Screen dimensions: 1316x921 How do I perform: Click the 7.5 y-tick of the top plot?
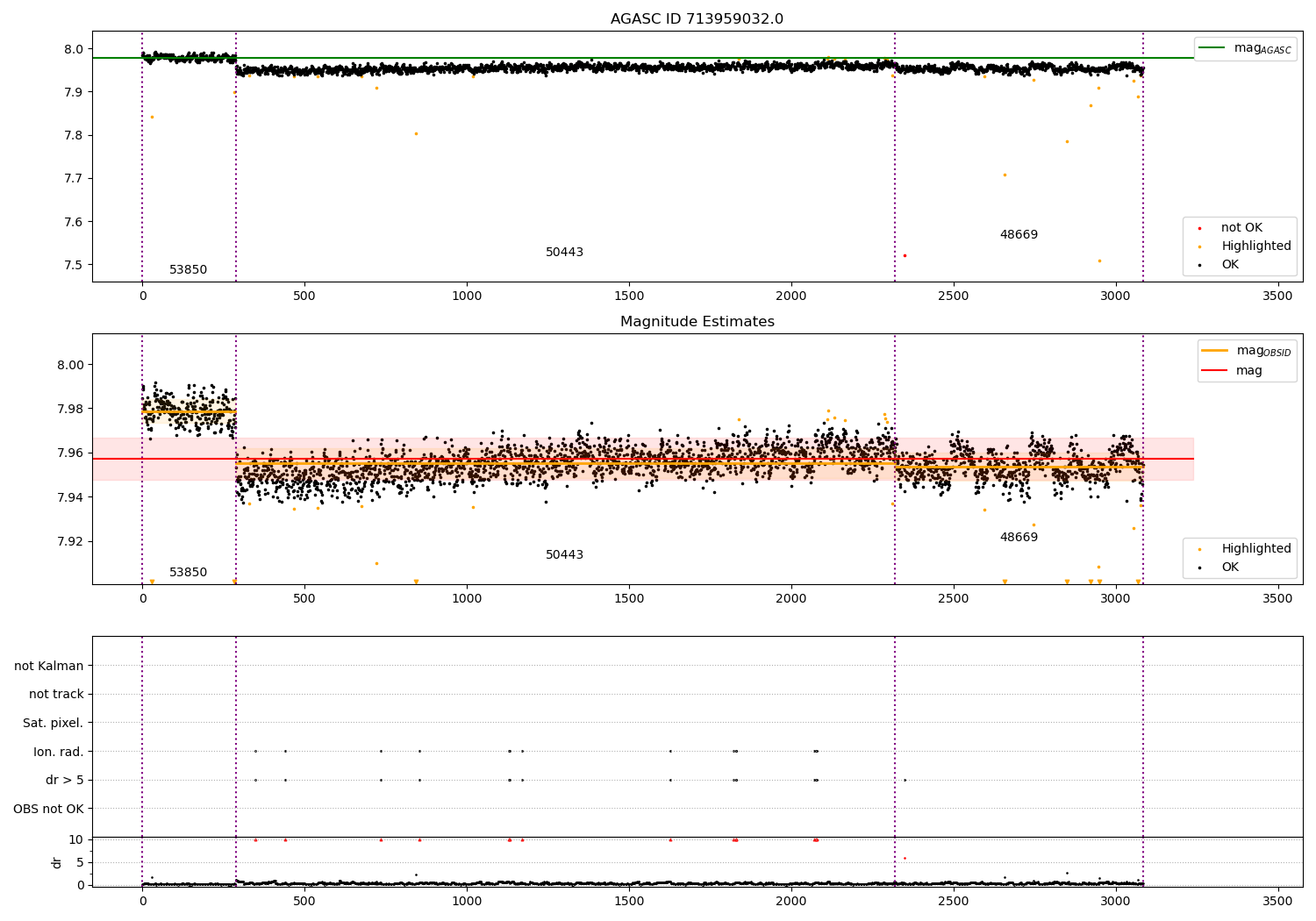(x=74, y=266)
